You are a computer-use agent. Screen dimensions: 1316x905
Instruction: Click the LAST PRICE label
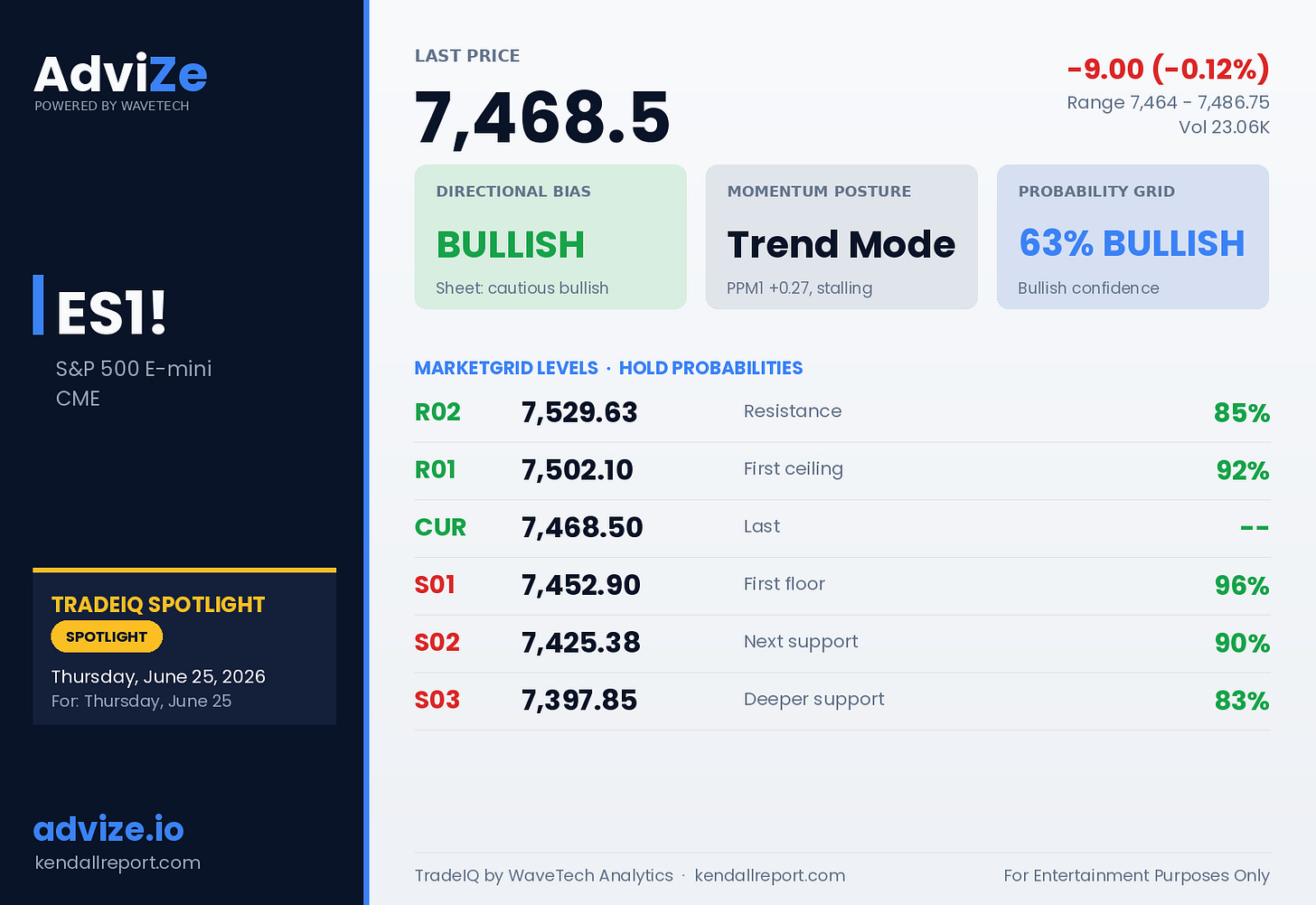(467, 56)
